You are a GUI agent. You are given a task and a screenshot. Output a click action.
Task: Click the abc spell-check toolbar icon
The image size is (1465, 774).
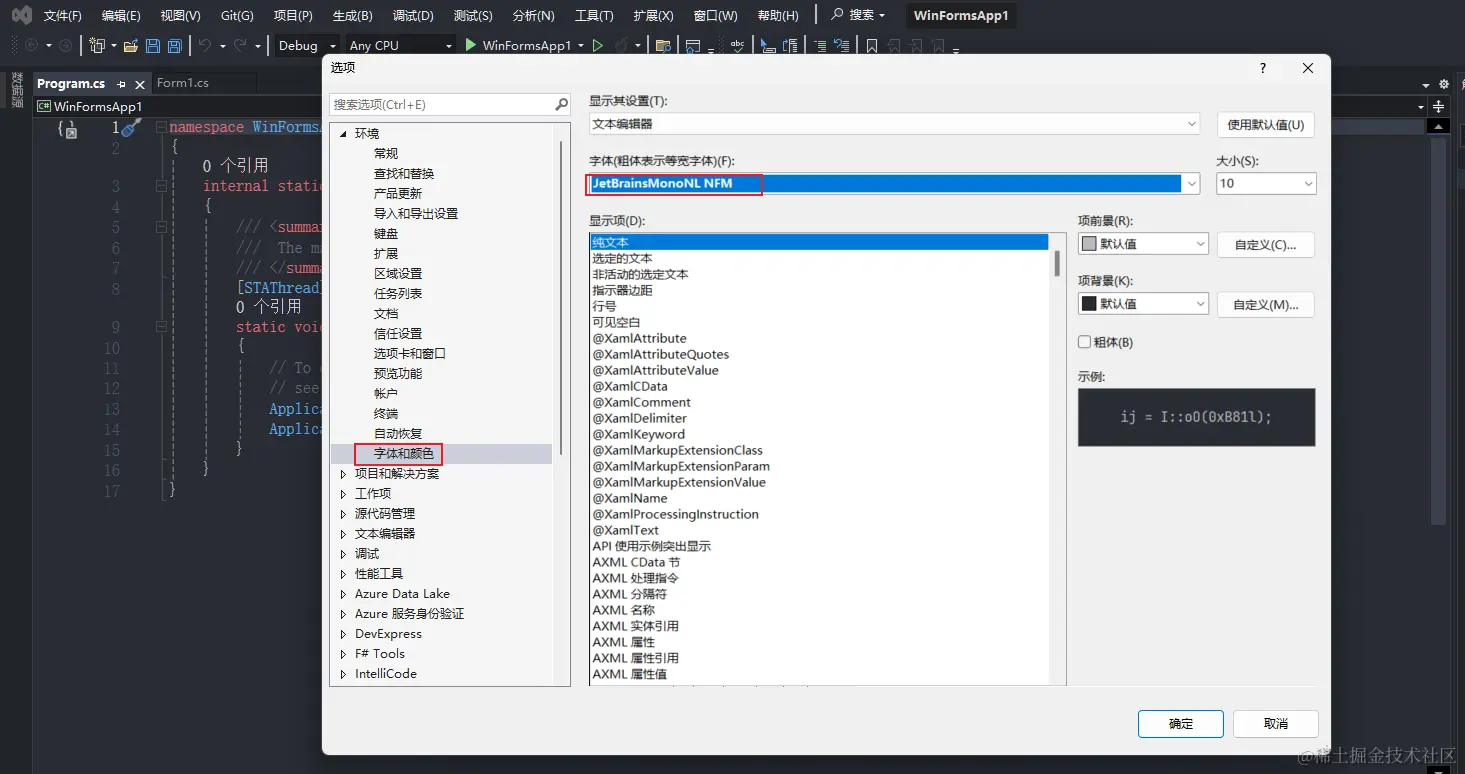[738, 45]
